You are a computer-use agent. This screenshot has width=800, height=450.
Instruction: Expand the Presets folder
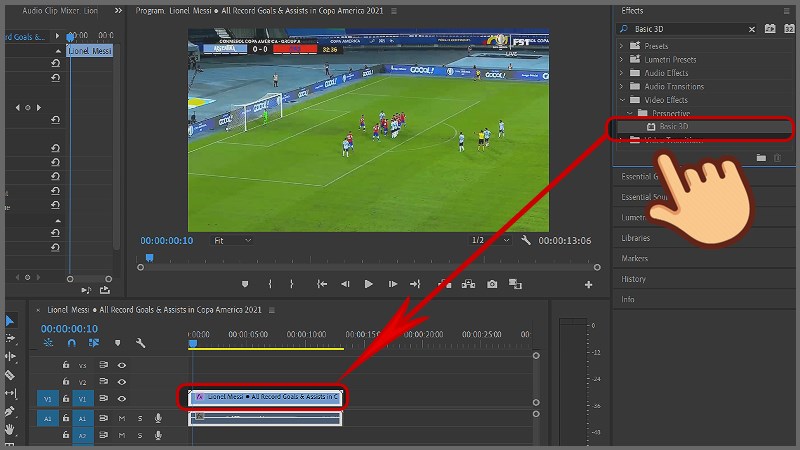pyautogui.click(x=621, y=46)
